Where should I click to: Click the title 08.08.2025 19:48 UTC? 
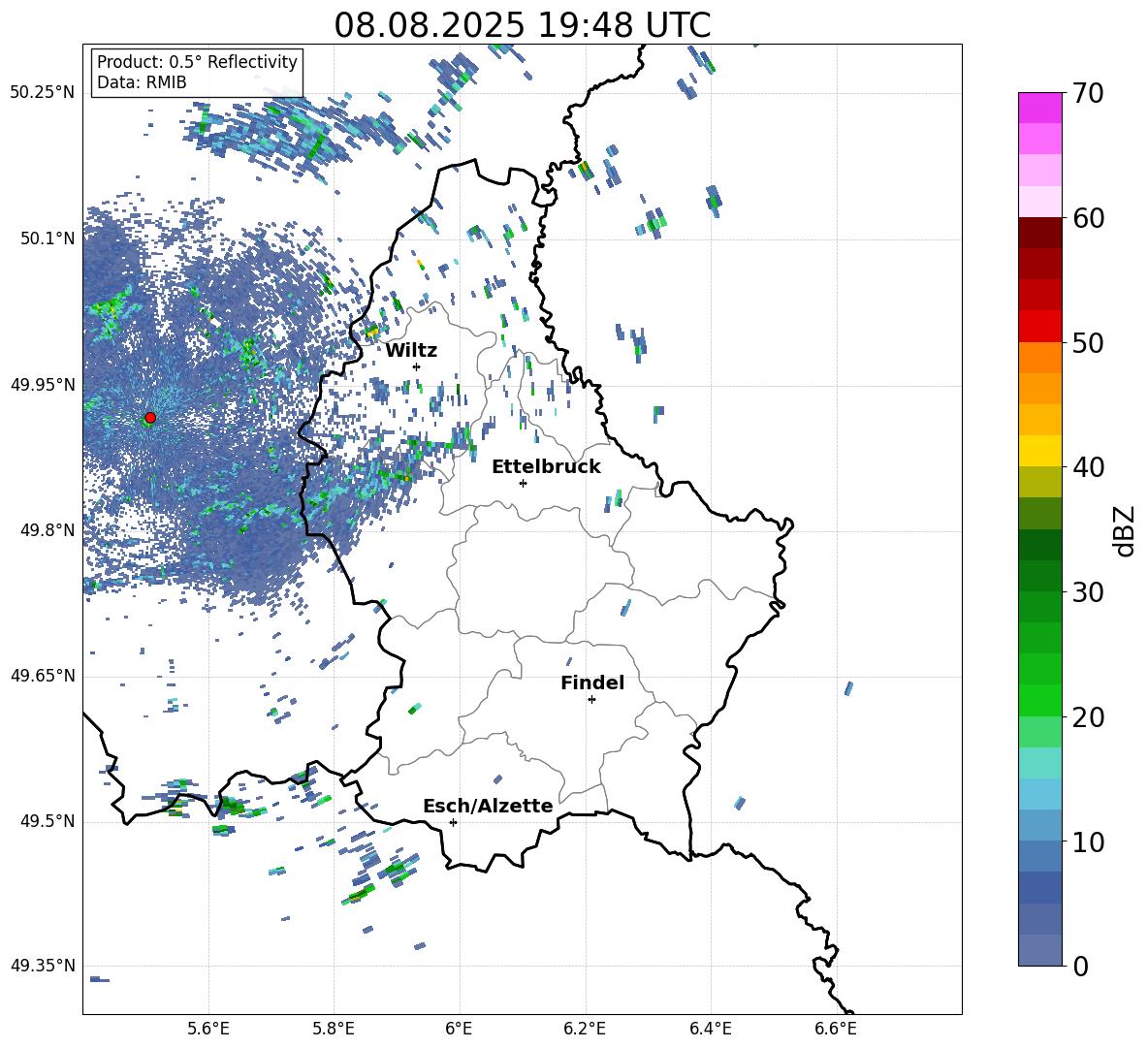pyautogui.click(x=523, y=25)
